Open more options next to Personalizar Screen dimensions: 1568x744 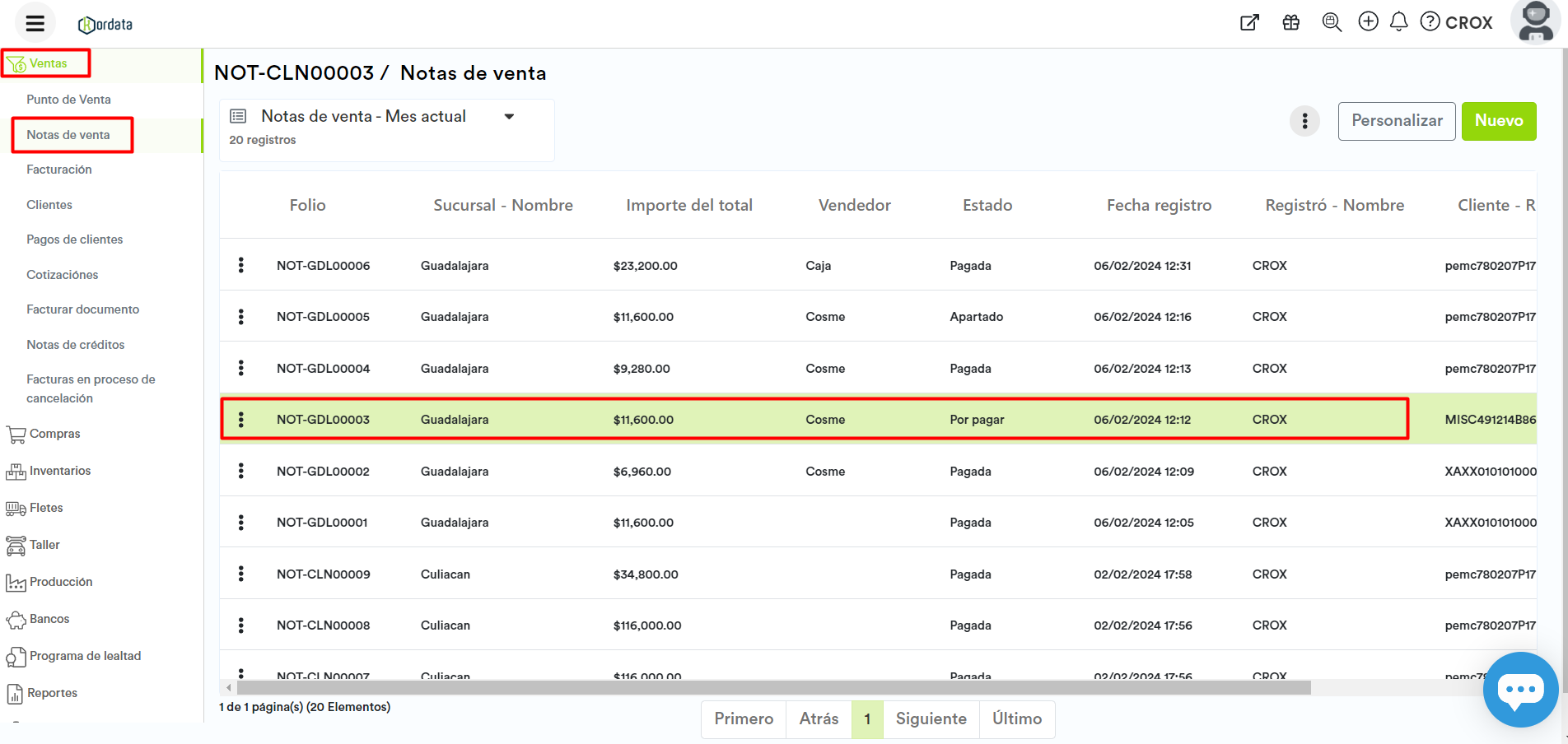tap(1304, 122)
